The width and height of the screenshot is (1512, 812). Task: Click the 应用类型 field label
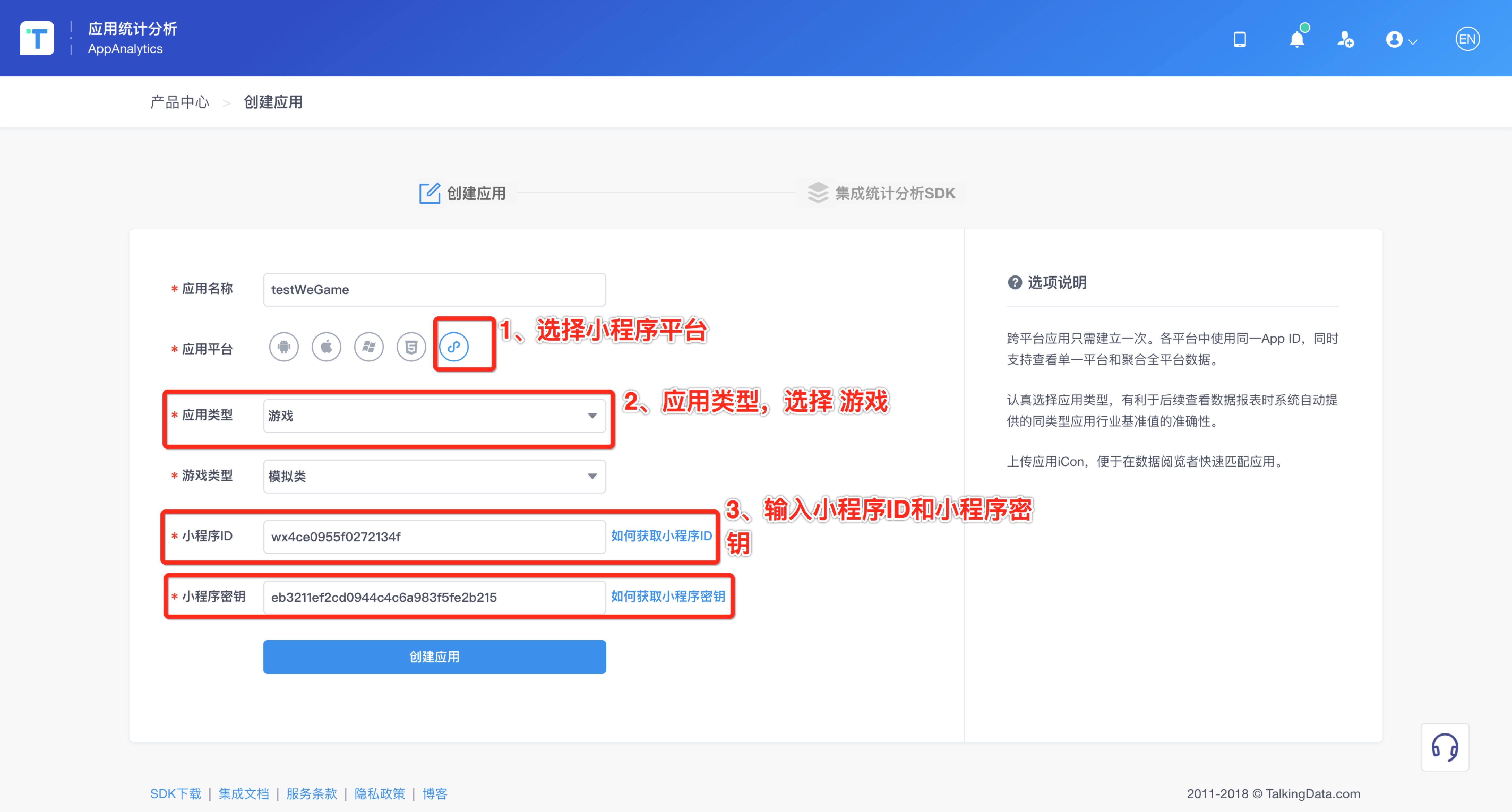click(207, 415)
